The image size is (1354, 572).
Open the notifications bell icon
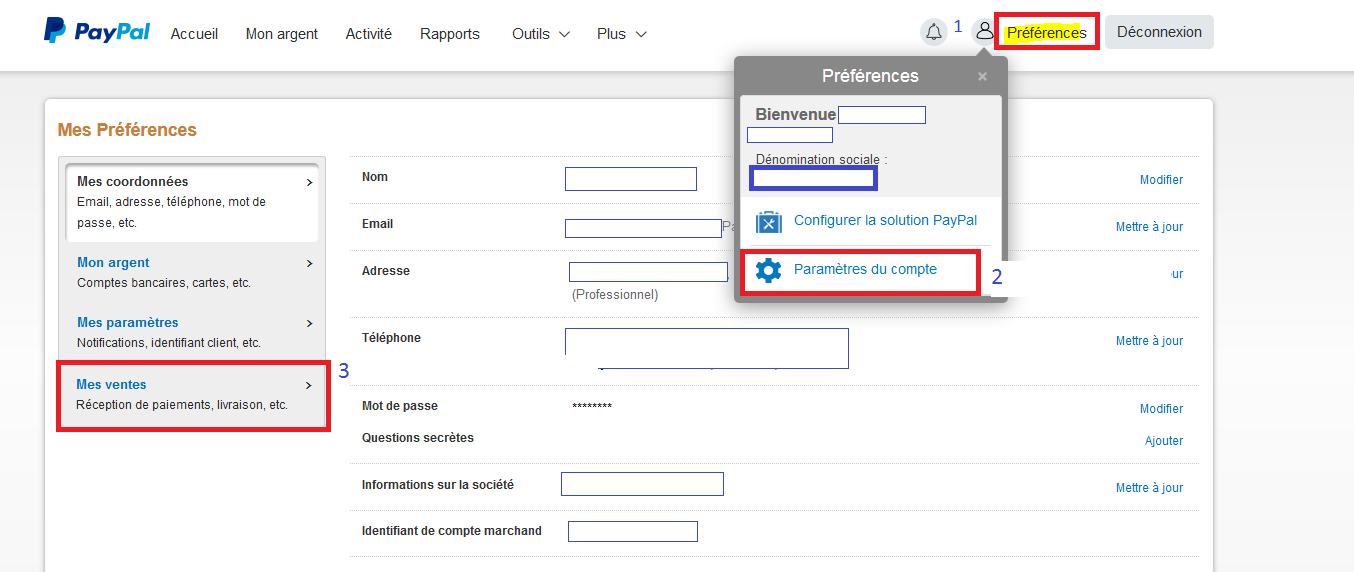933,32
